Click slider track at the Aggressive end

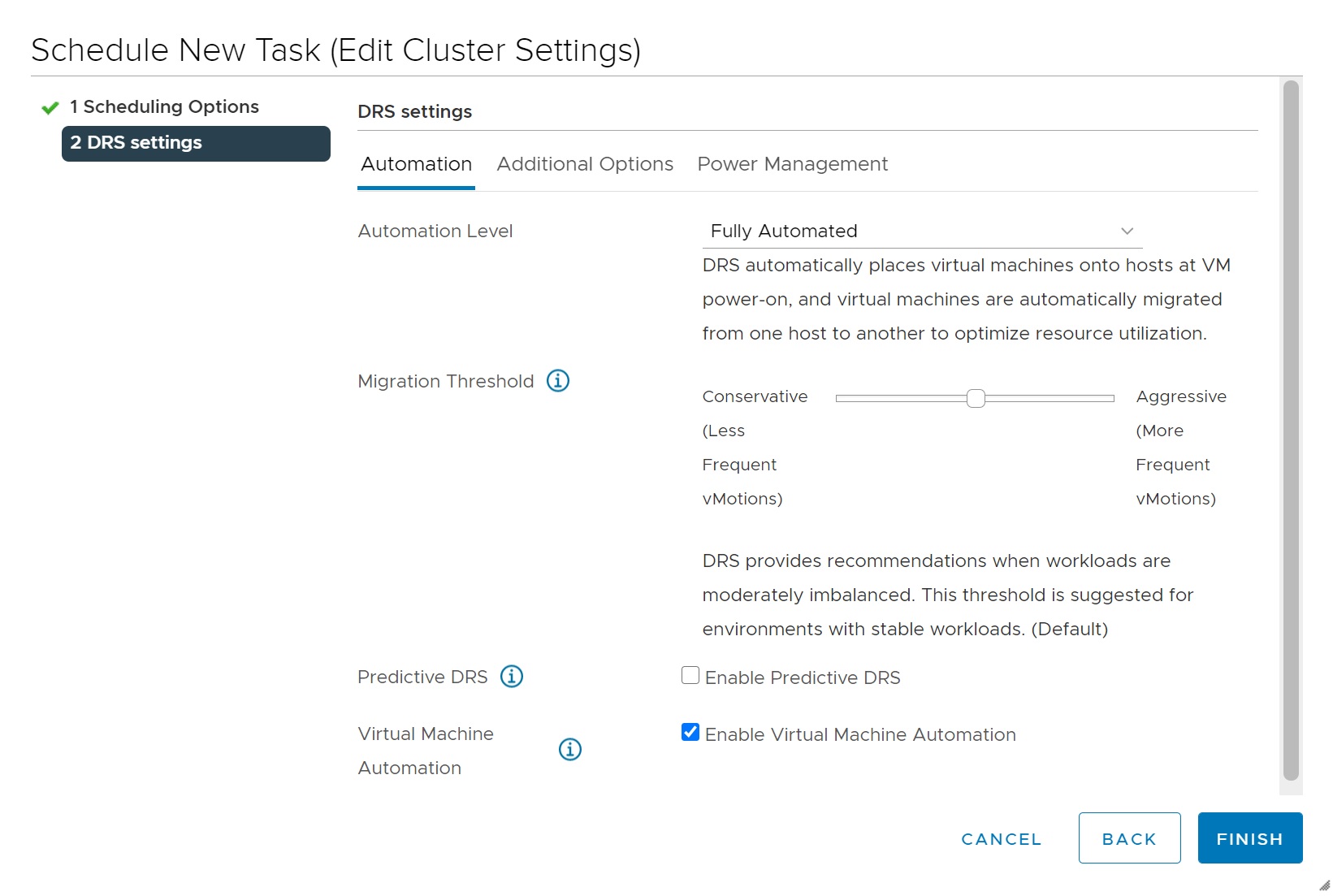(x=1109, y=398)
